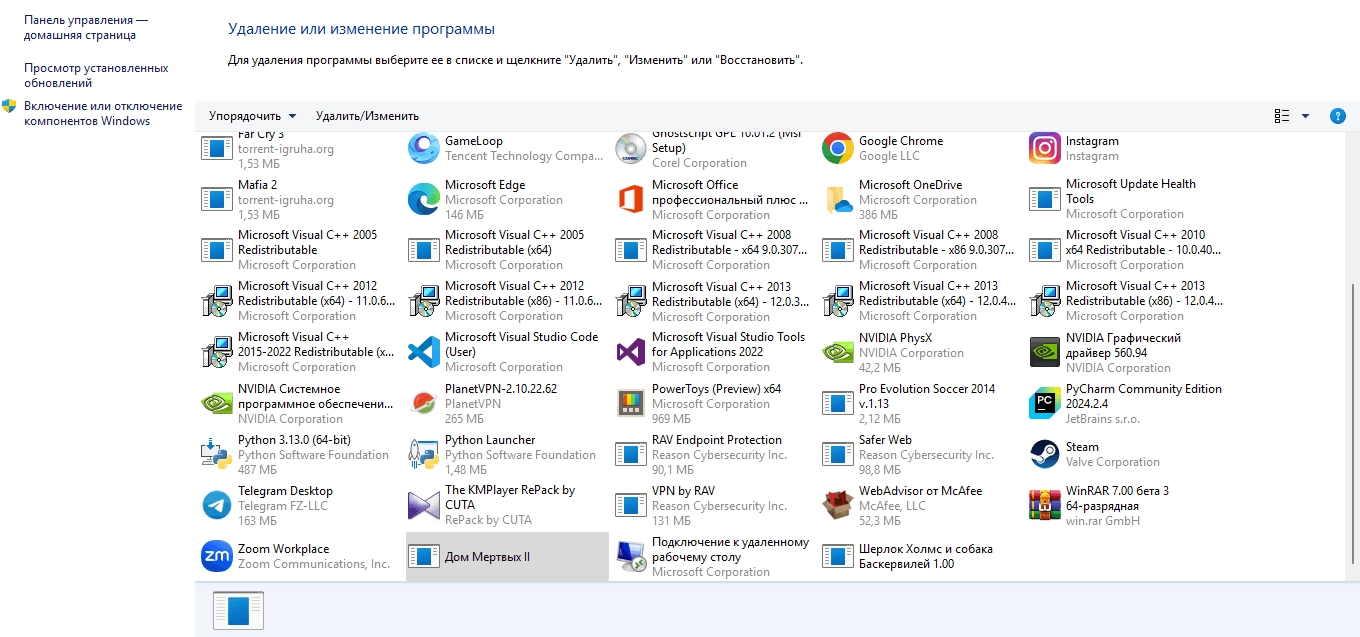
Task: Click the Microsoft OneDrive icon
Action: 838,200
